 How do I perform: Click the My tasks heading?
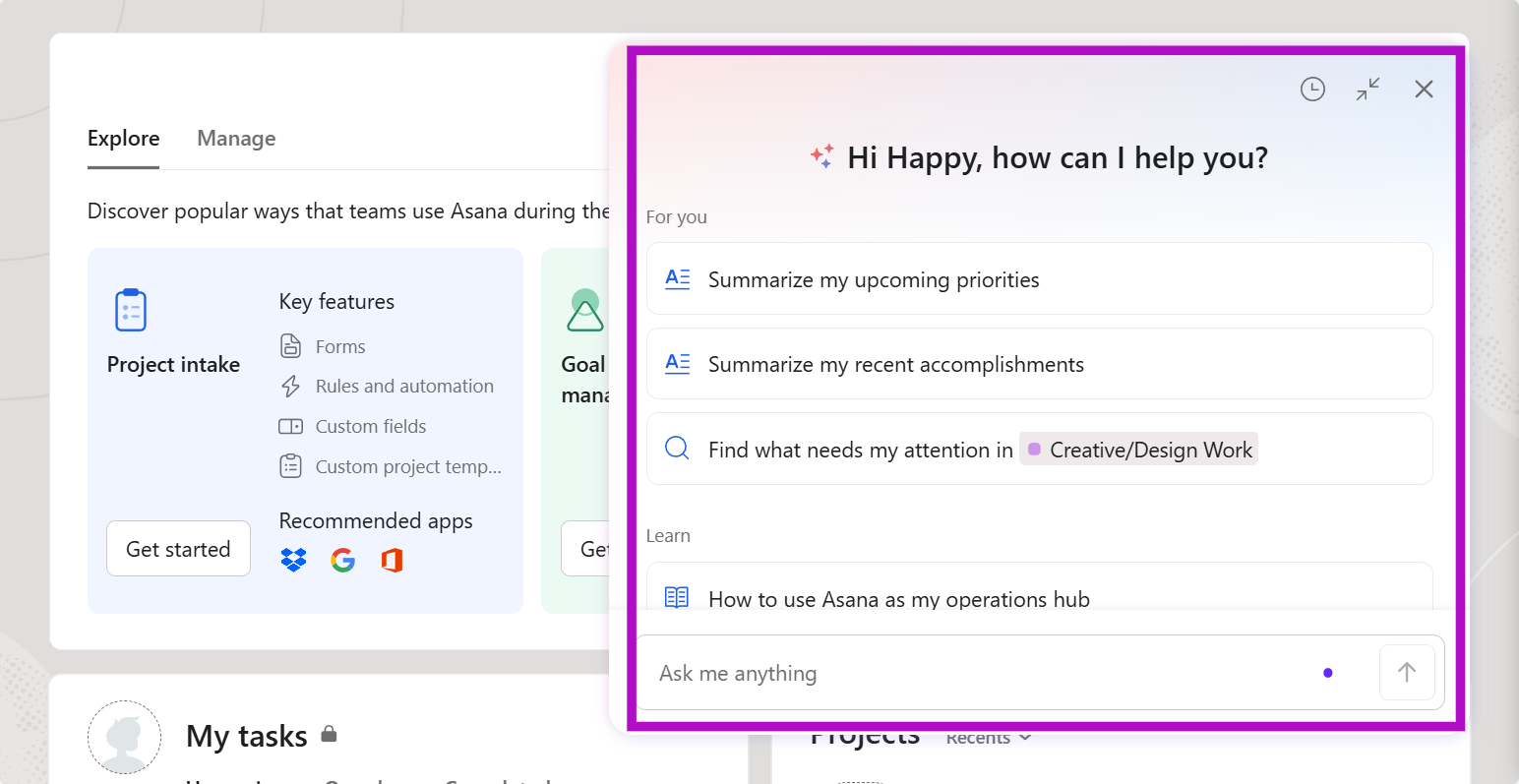(247, 736)
